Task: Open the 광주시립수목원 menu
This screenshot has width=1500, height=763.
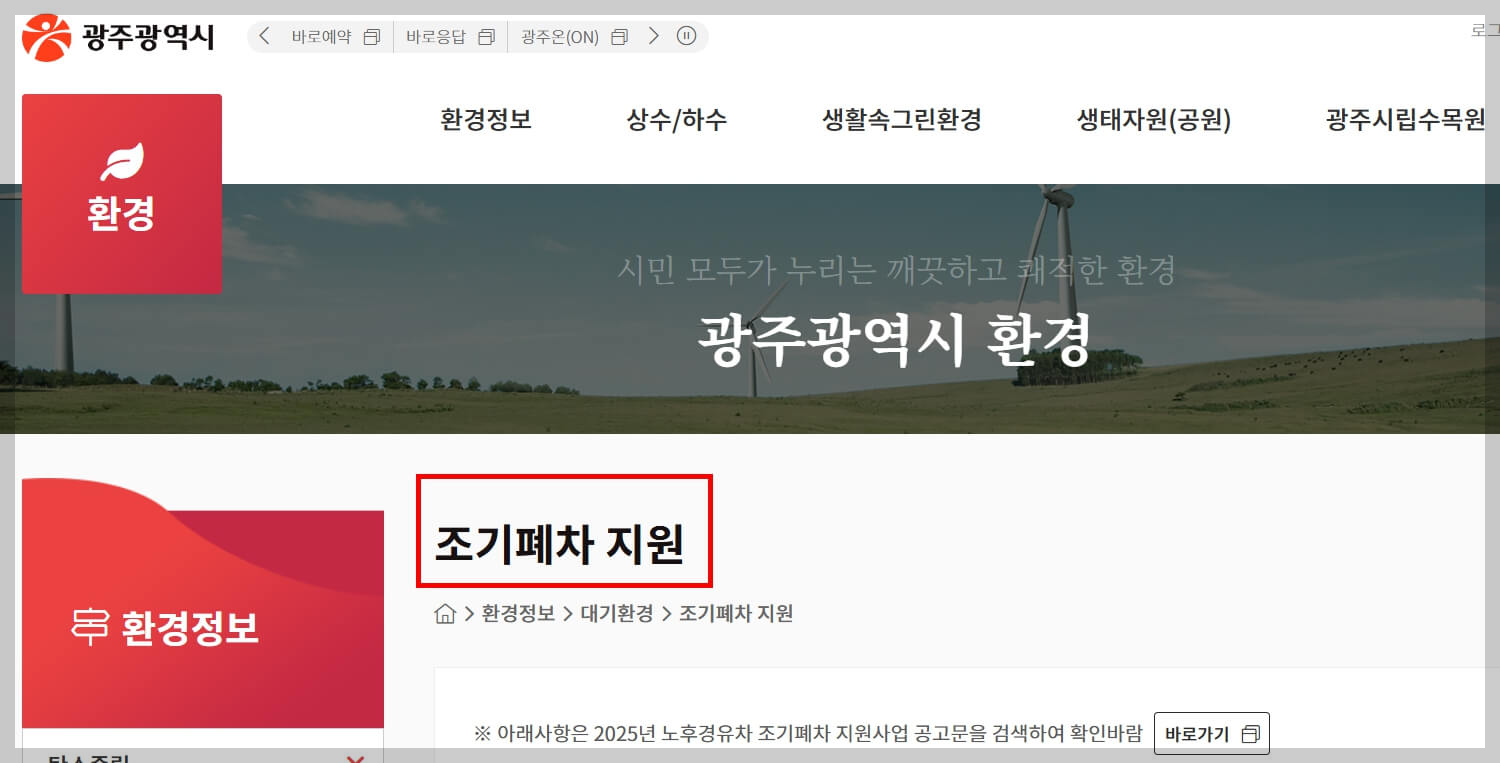Action: 1406,121
